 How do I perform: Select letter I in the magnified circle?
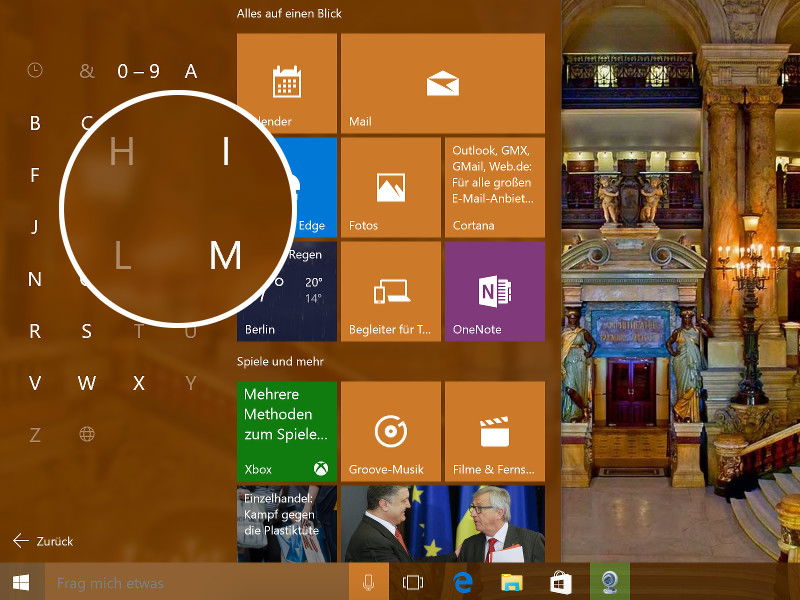coord(226,151)
